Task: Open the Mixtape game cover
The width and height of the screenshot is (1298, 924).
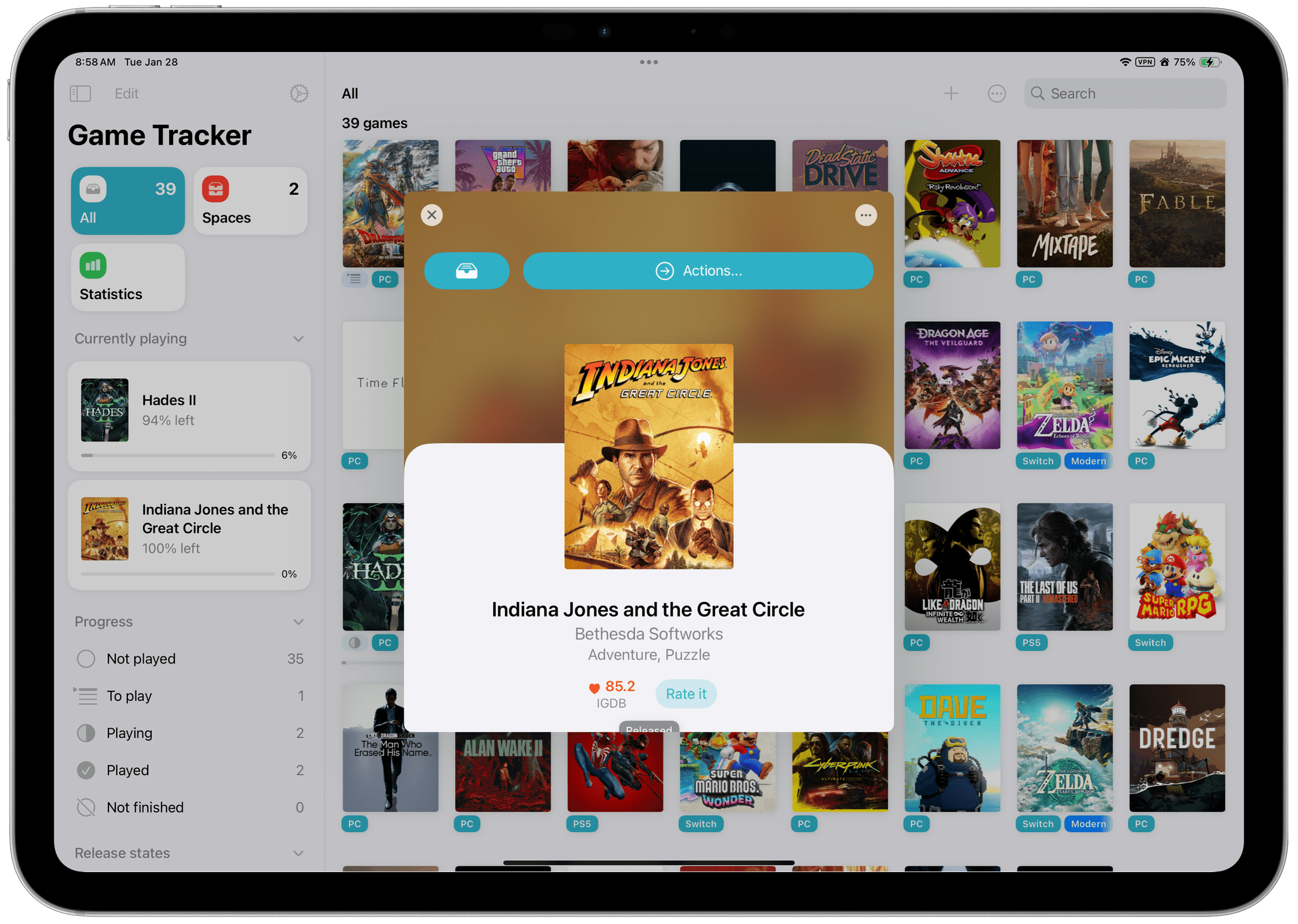Action: 1064,203
